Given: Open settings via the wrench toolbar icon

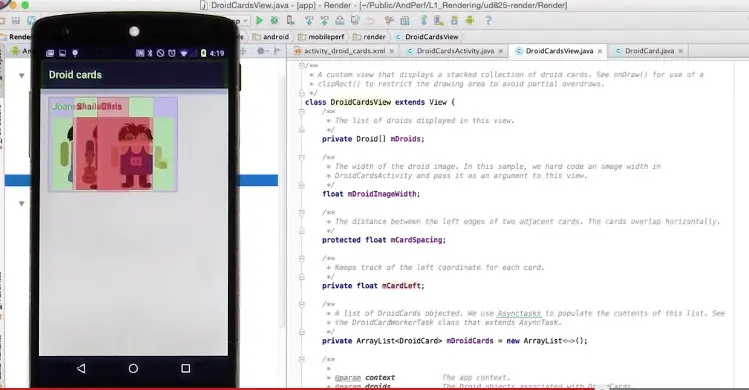Looking at the screenshot, I should click(389, 21).
